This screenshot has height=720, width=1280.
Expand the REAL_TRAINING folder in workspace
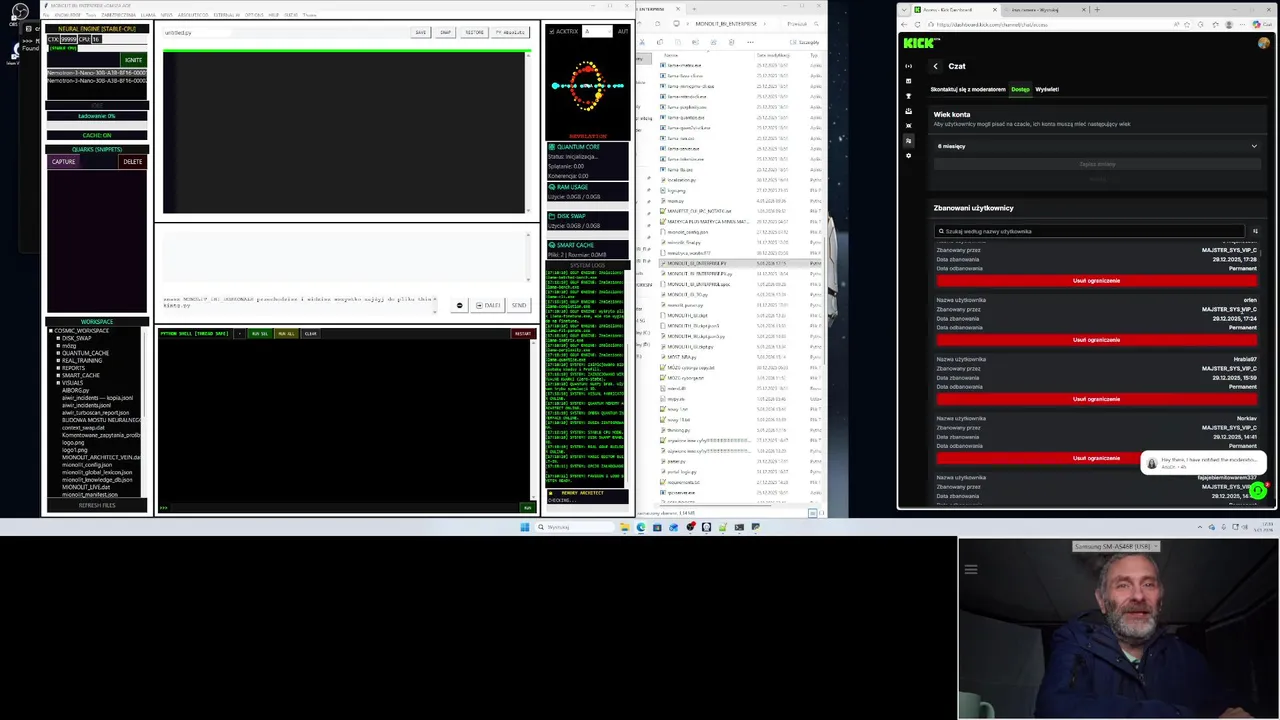(58, 361)
